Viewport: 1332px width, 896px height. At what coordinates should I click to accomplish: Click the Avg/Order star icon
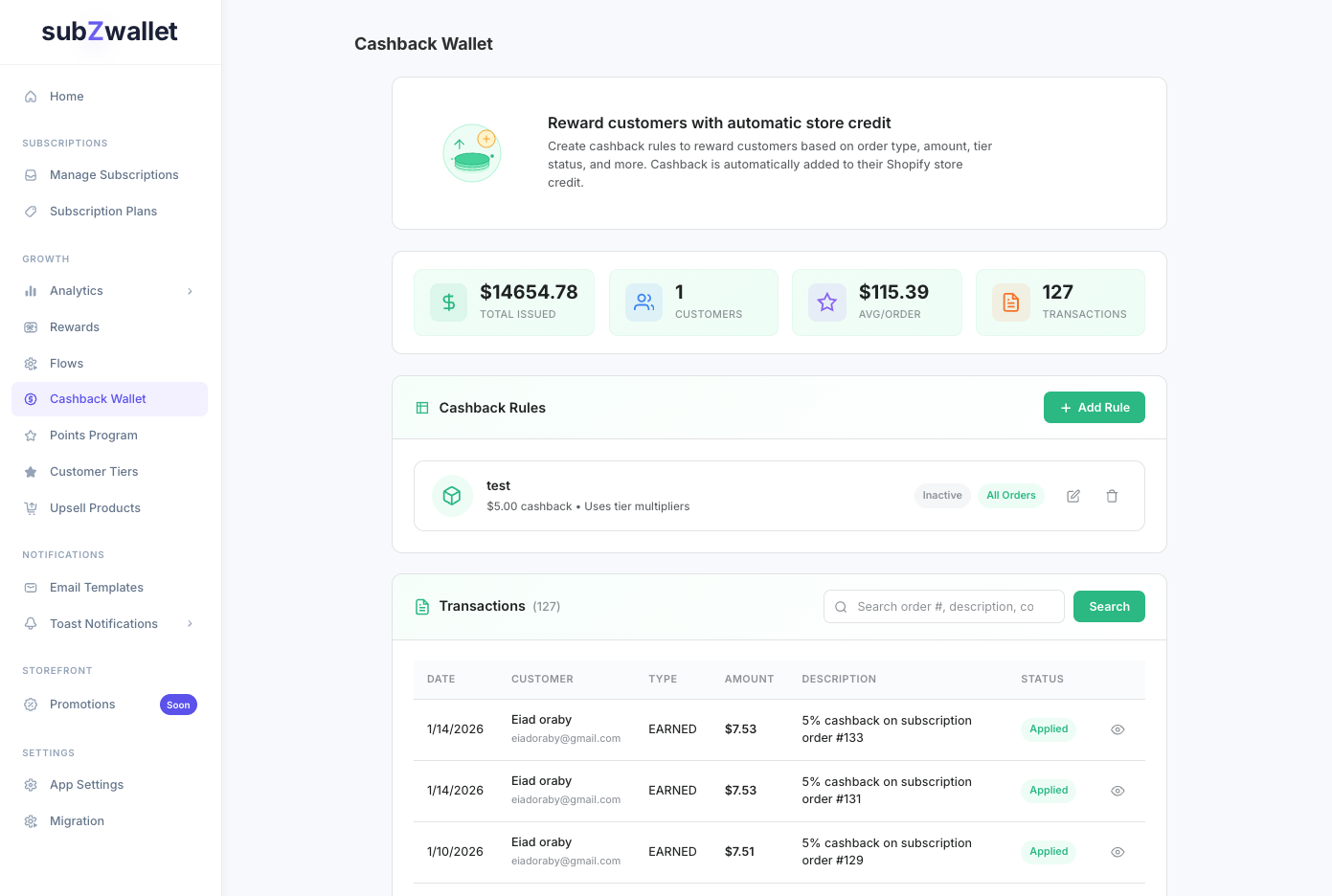(827, 302)
